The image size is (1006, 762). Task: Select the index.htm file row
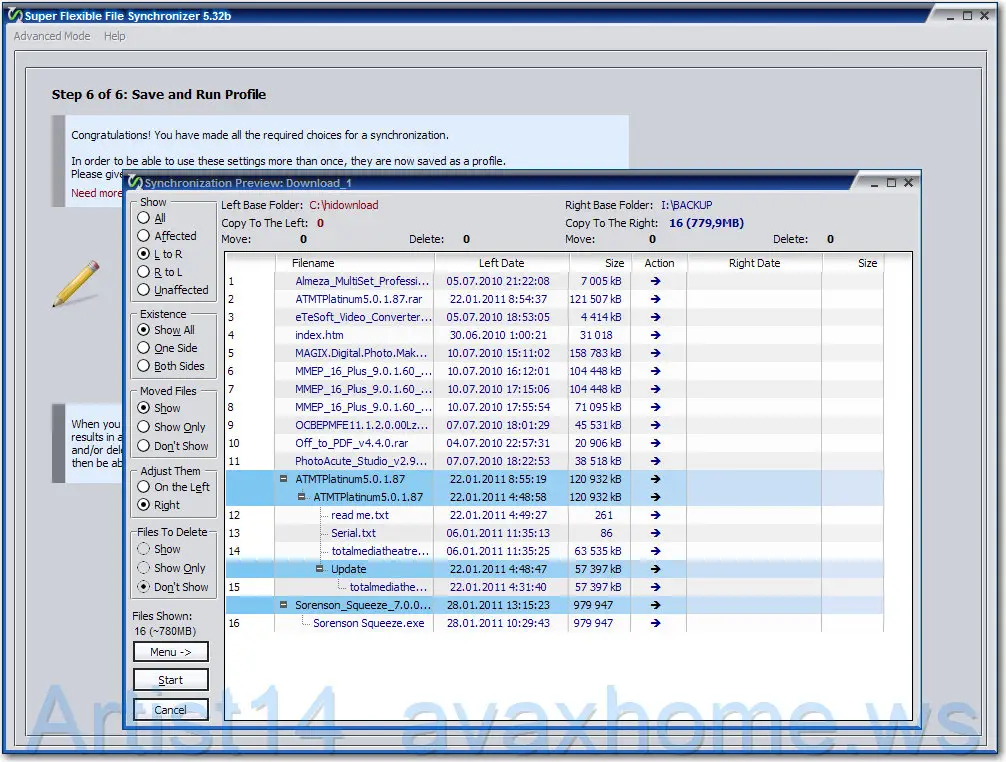pos(554,335)
